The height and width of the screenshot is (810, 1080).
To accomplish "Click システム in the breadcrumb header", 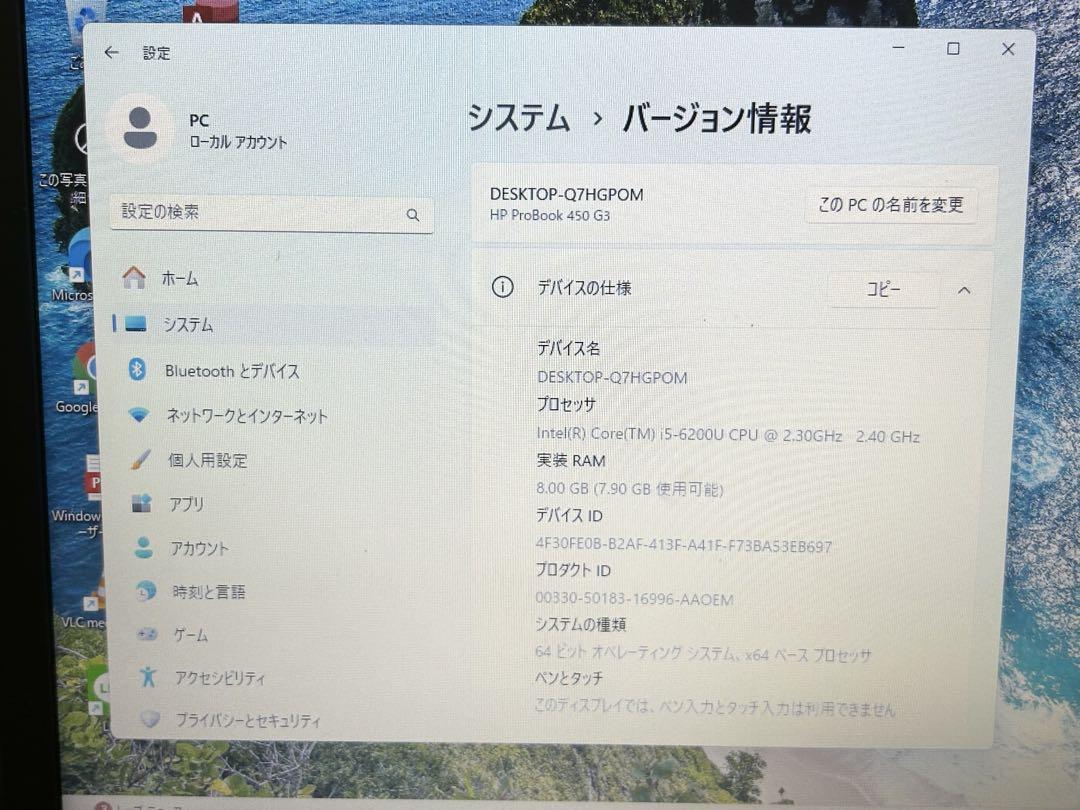I will pyautogui.click(x=519, y=117).
